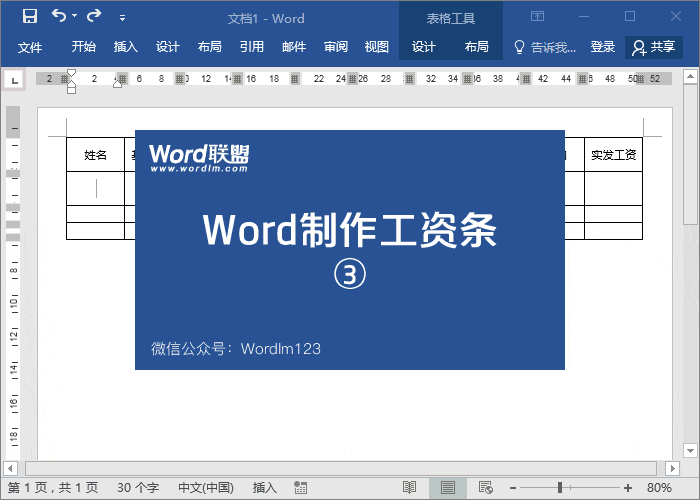Click the vertical scrollbar up arrow
Viewport: 700px width, 500px height.
tap(691, 77)
